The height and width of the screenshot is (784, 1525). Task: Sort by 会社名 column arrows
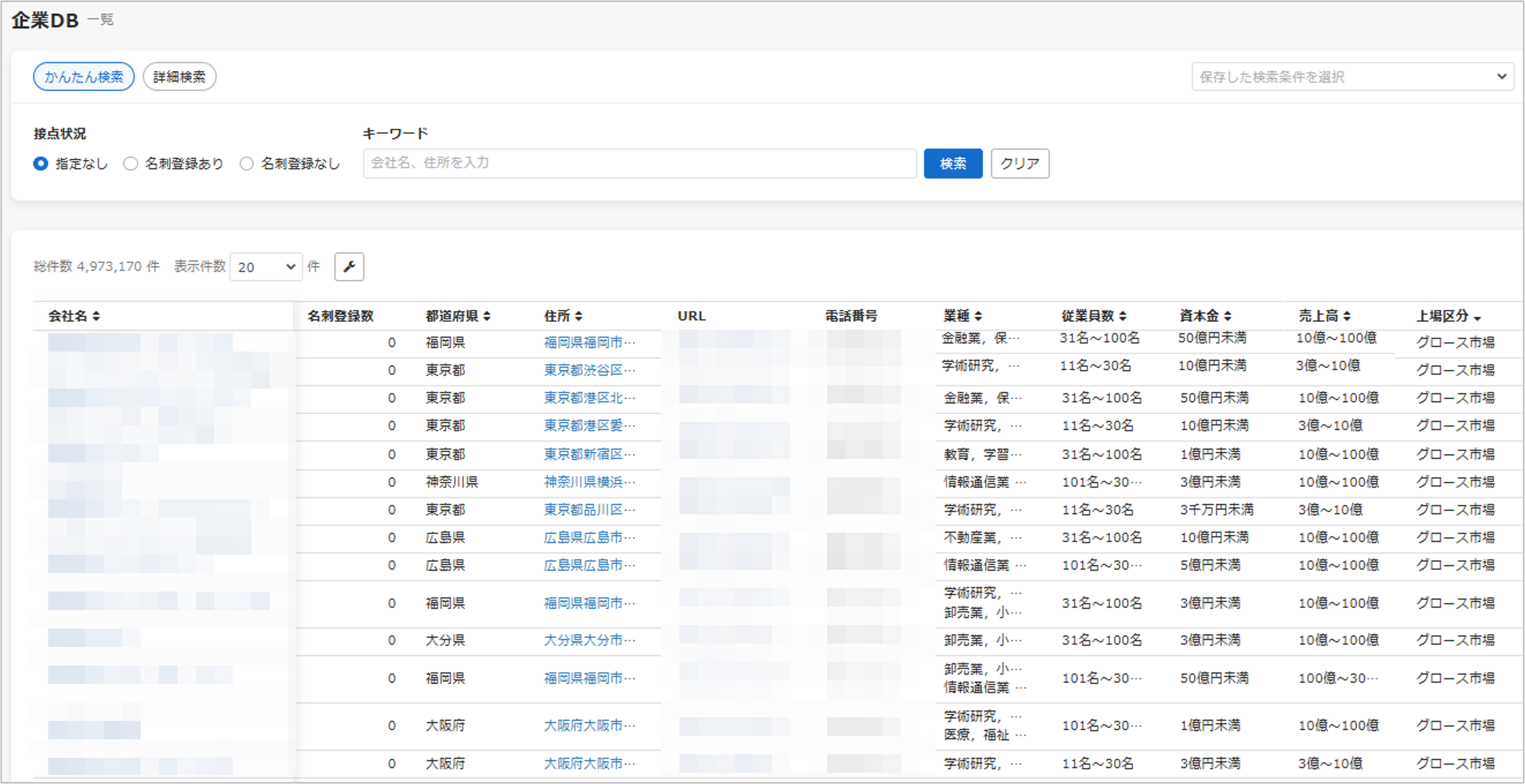tap(96, 316)
